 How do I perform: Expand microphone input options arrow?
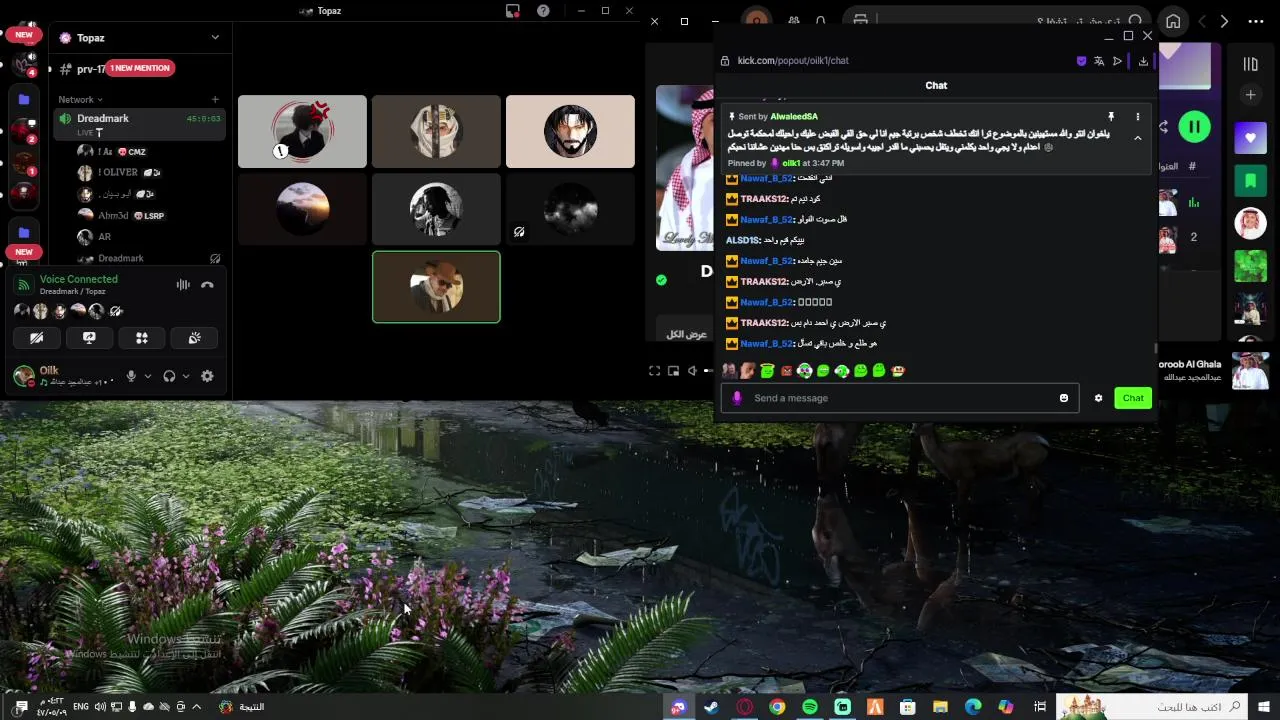[x=148, y=376]
